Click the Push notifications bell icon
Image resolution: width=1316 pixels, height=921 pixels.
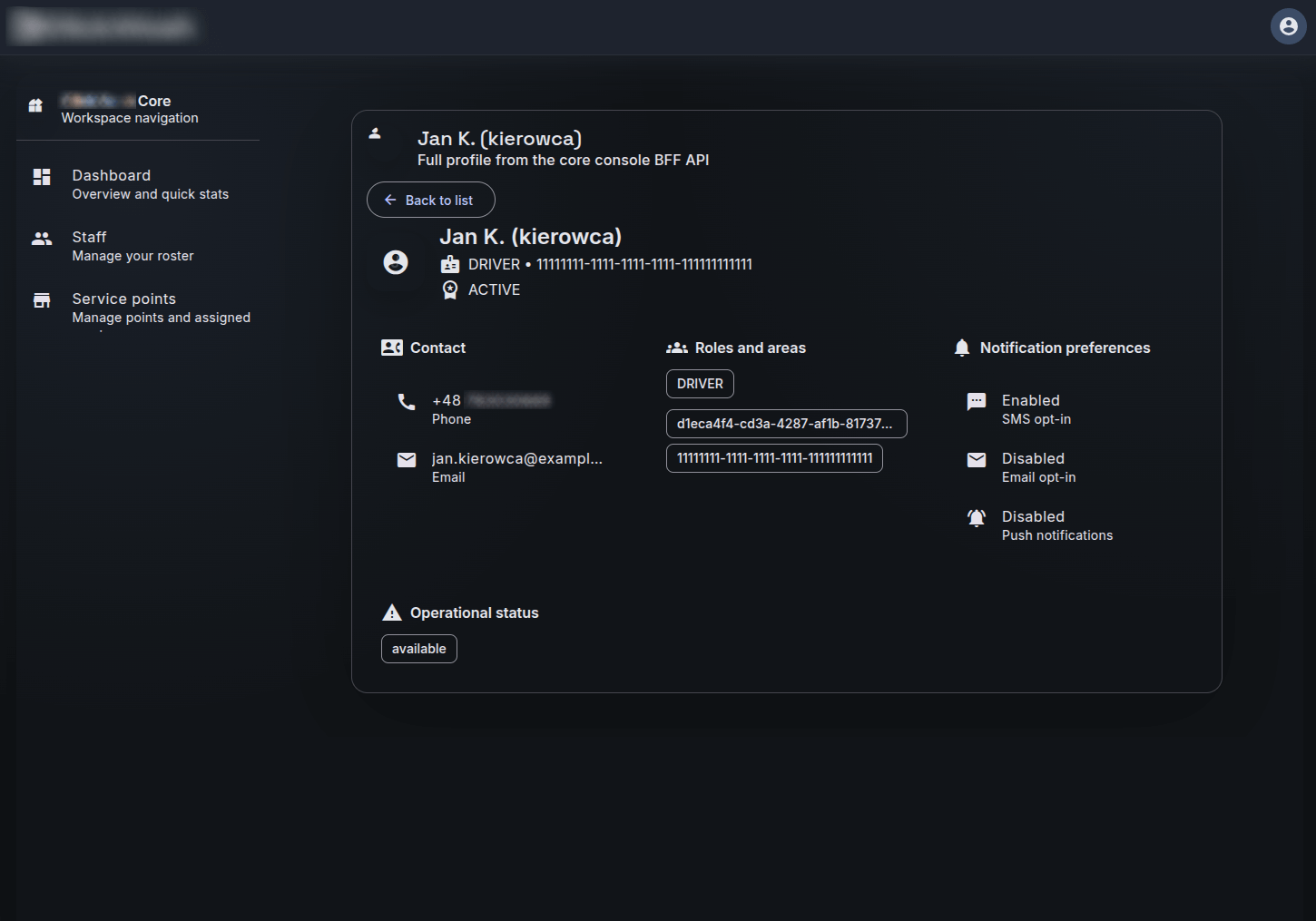[x=977, y=518]
